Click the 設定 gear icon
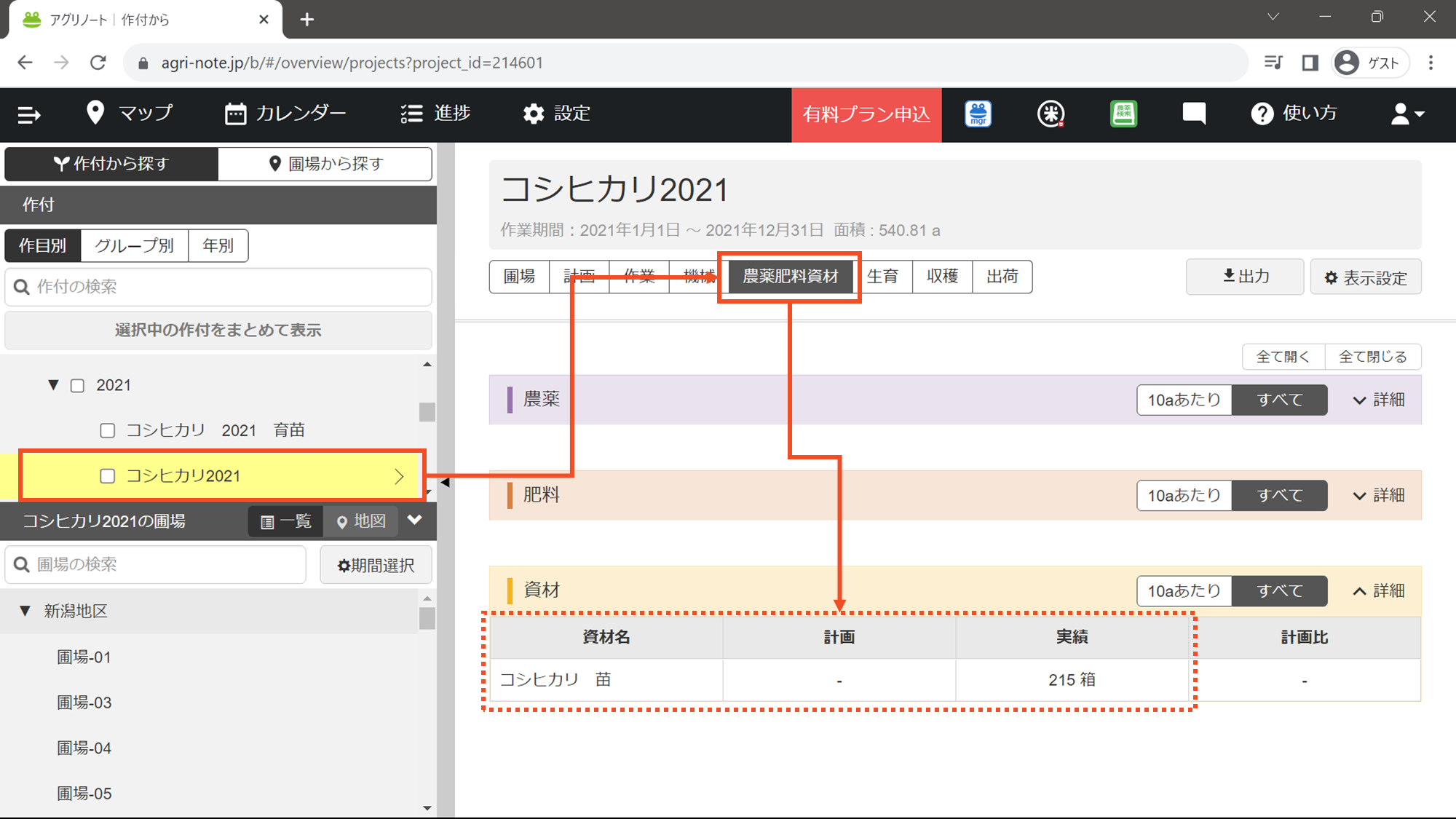This screenshot has width=1456, height=819. 534,114
